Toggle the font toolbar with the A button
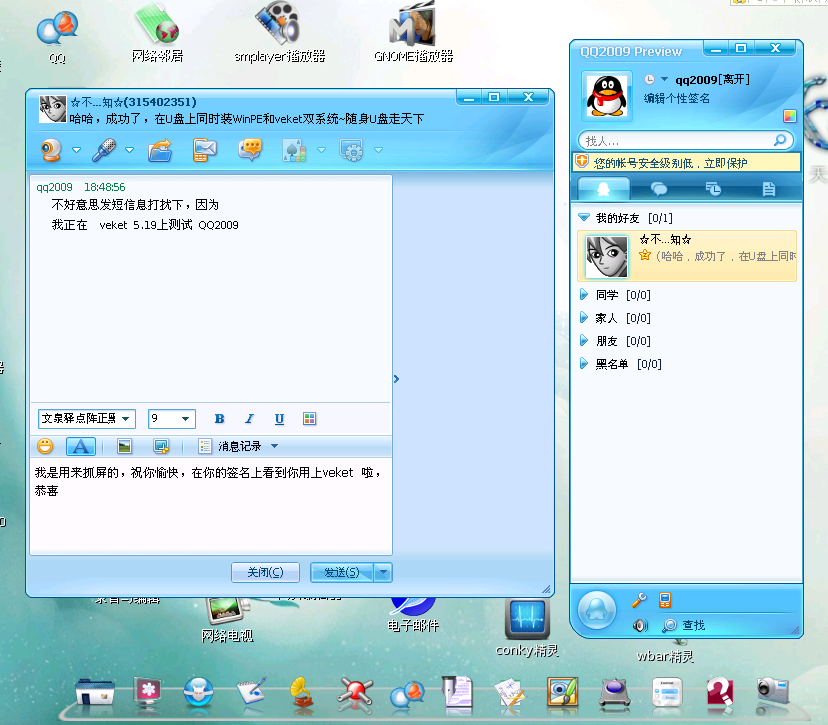The height and width of the screenshot is (725, 828). 81,446
